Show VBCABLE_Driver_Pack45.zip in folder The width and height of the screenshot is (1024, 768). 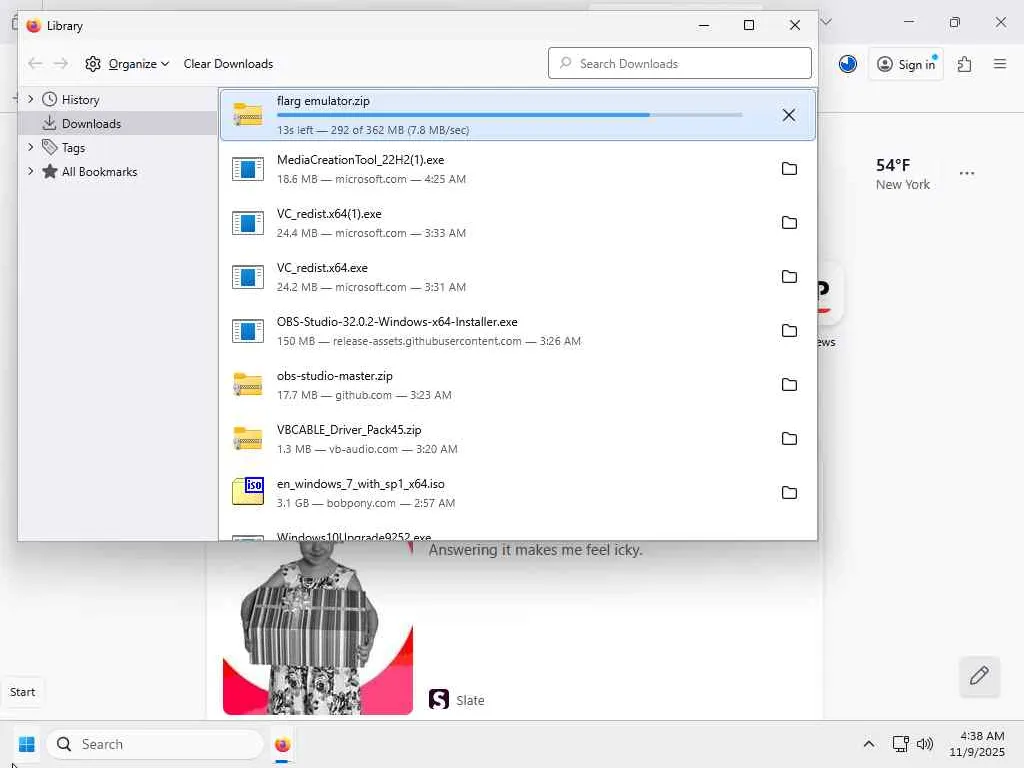(789, 439)
